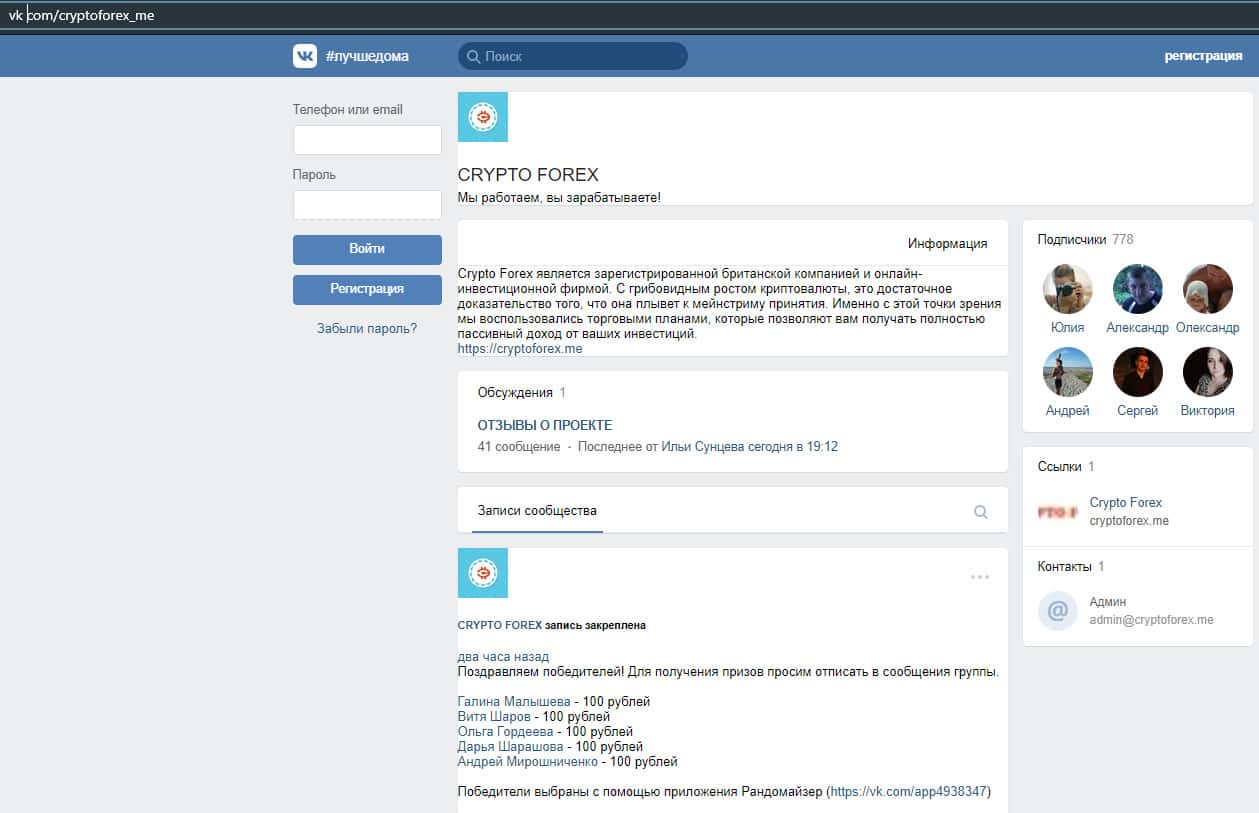Open subscriber Александр's avatar
The image size is (1259, 813).
point(1138,289)
